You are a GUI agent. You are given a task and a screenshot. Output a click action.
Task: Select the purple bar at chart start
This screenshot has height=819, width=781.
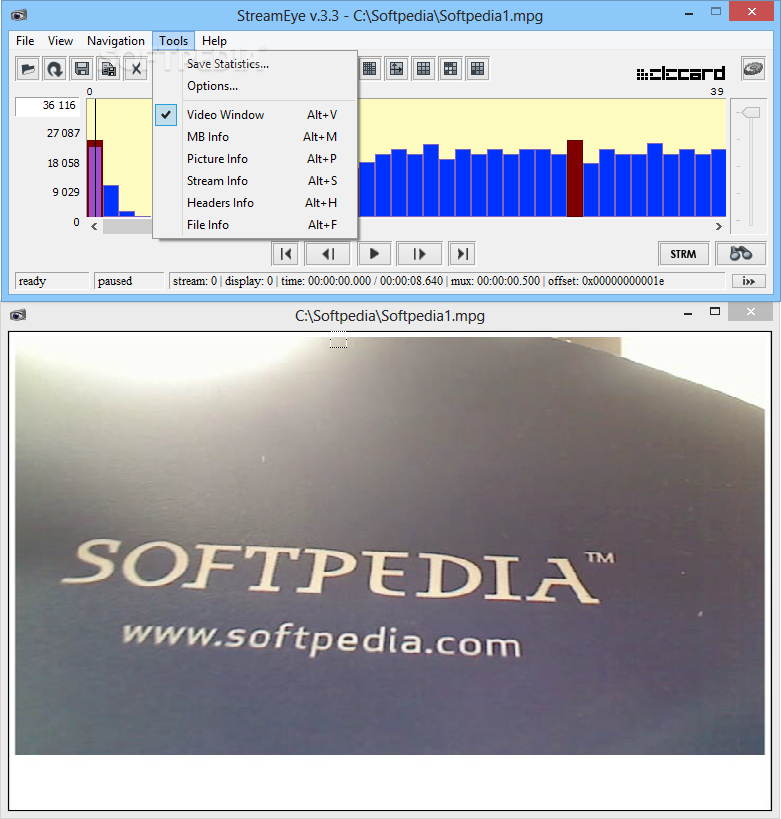(95, 181)
